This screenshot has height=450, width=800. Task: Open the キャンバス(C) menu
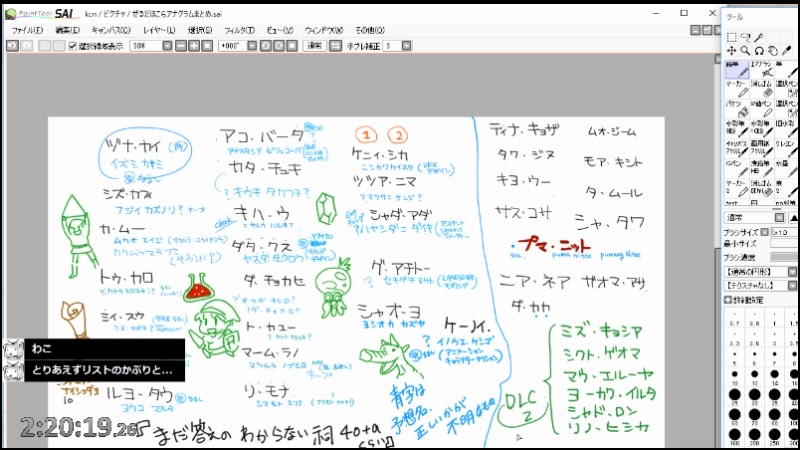point(111,31)
